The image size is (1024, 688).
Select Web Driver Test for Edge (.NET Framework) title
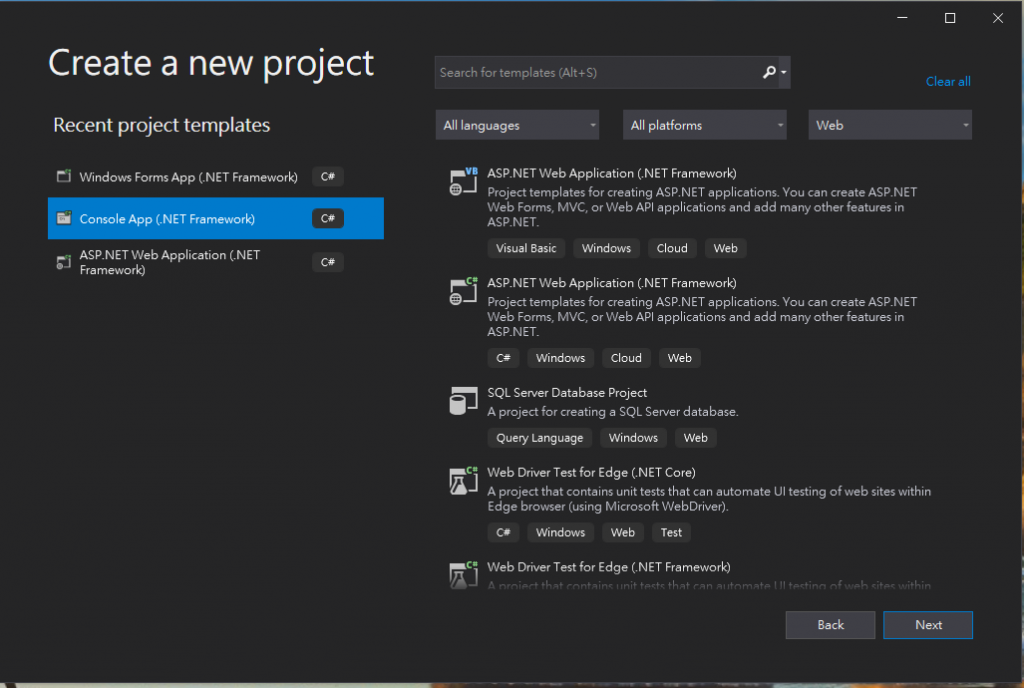click(x=609, y=567)
